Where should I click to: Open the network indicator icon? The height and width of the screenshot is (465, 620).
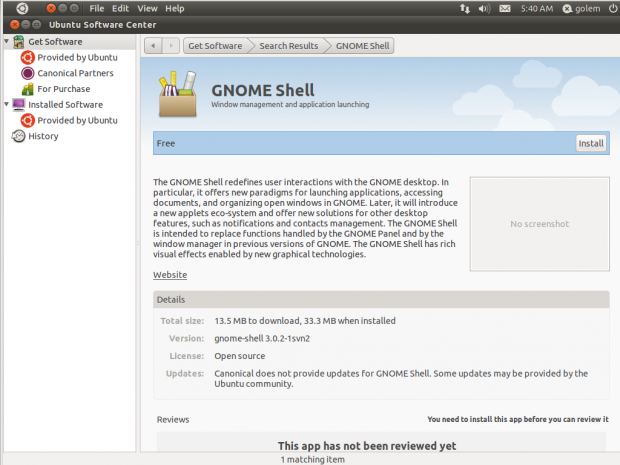(465, 8)
